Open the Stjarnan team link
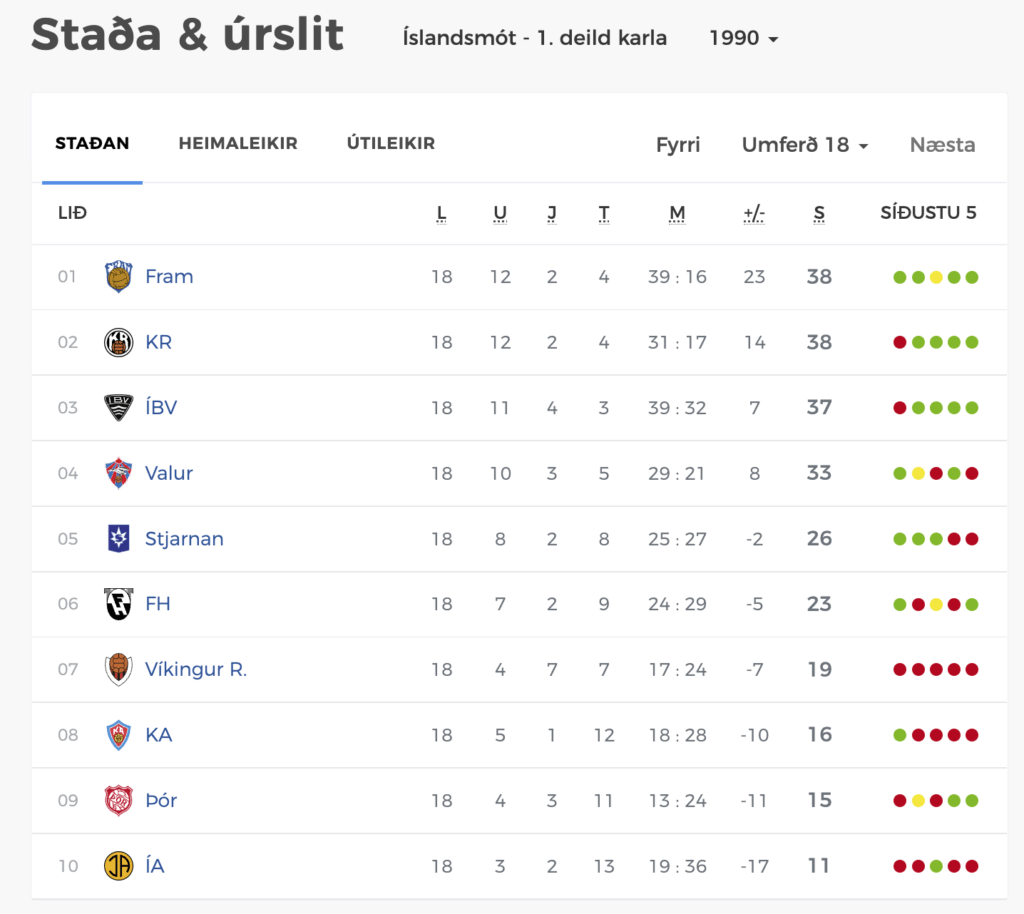Screen dimensions: 1024x914 [184, 539]
